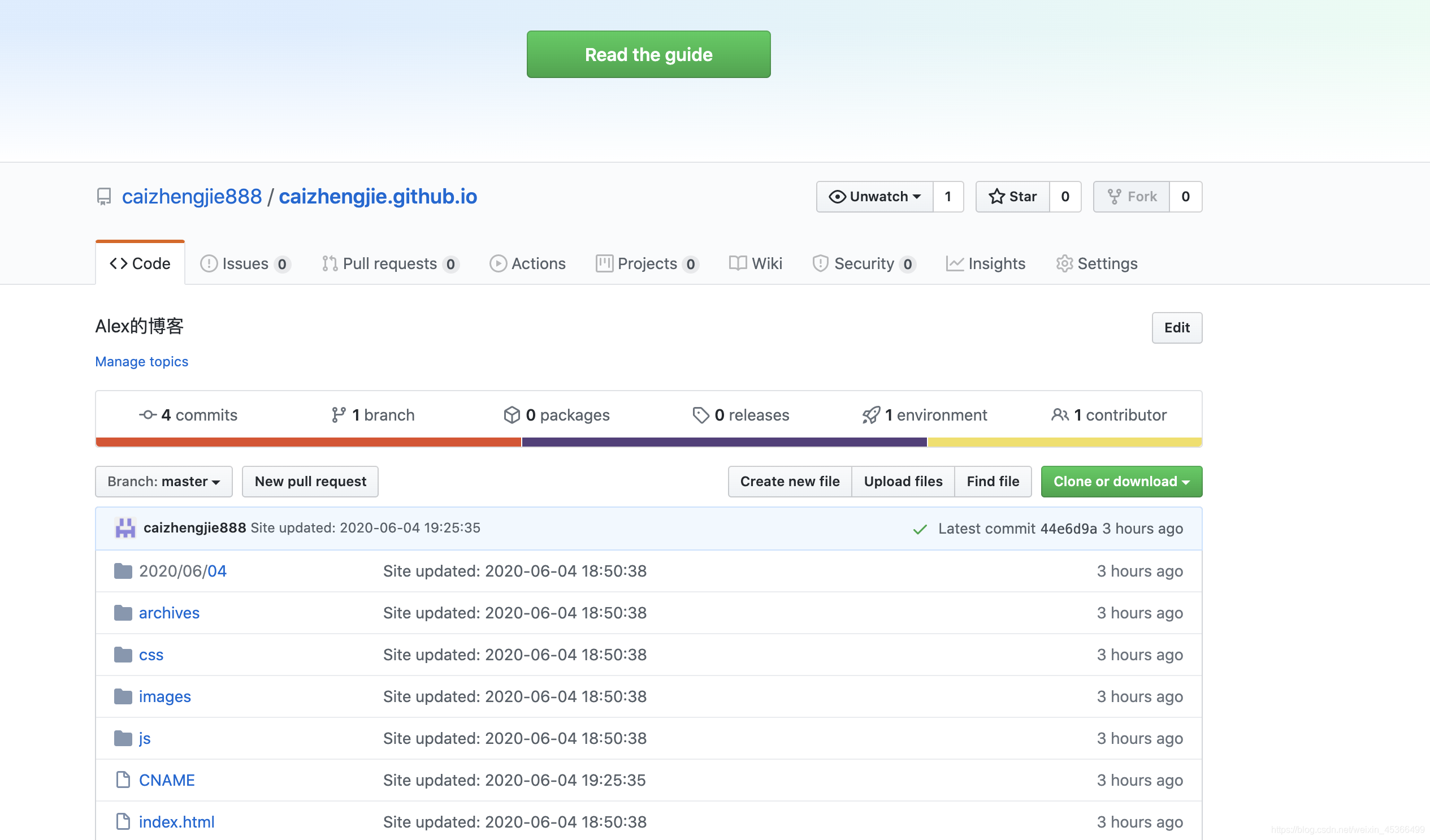View 0 packages page
Viewport: 1430px width, 840px height.
point(557,415)
